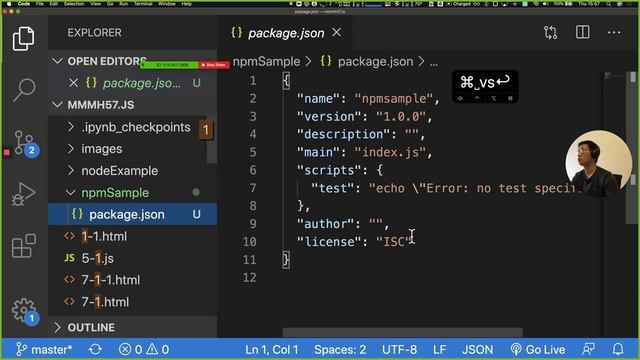The height and width of the screenshot is (360, 640).
Task: Collapse the OPEN EDITORS section
Action: (58, 61)
